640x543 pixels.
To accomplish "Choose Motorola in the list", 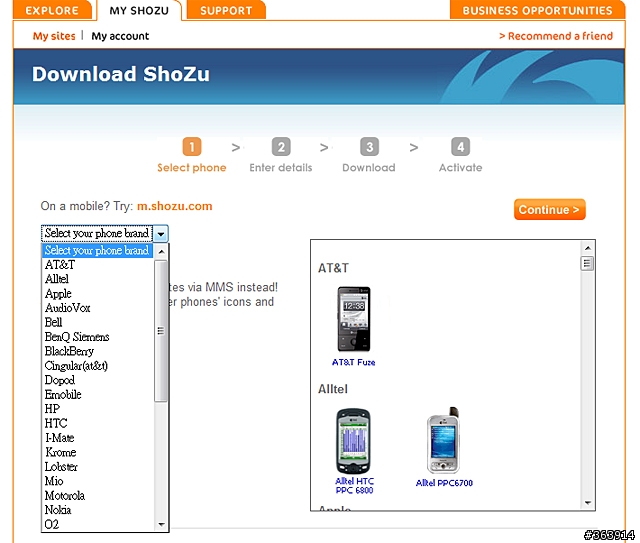I will (97, 496).
